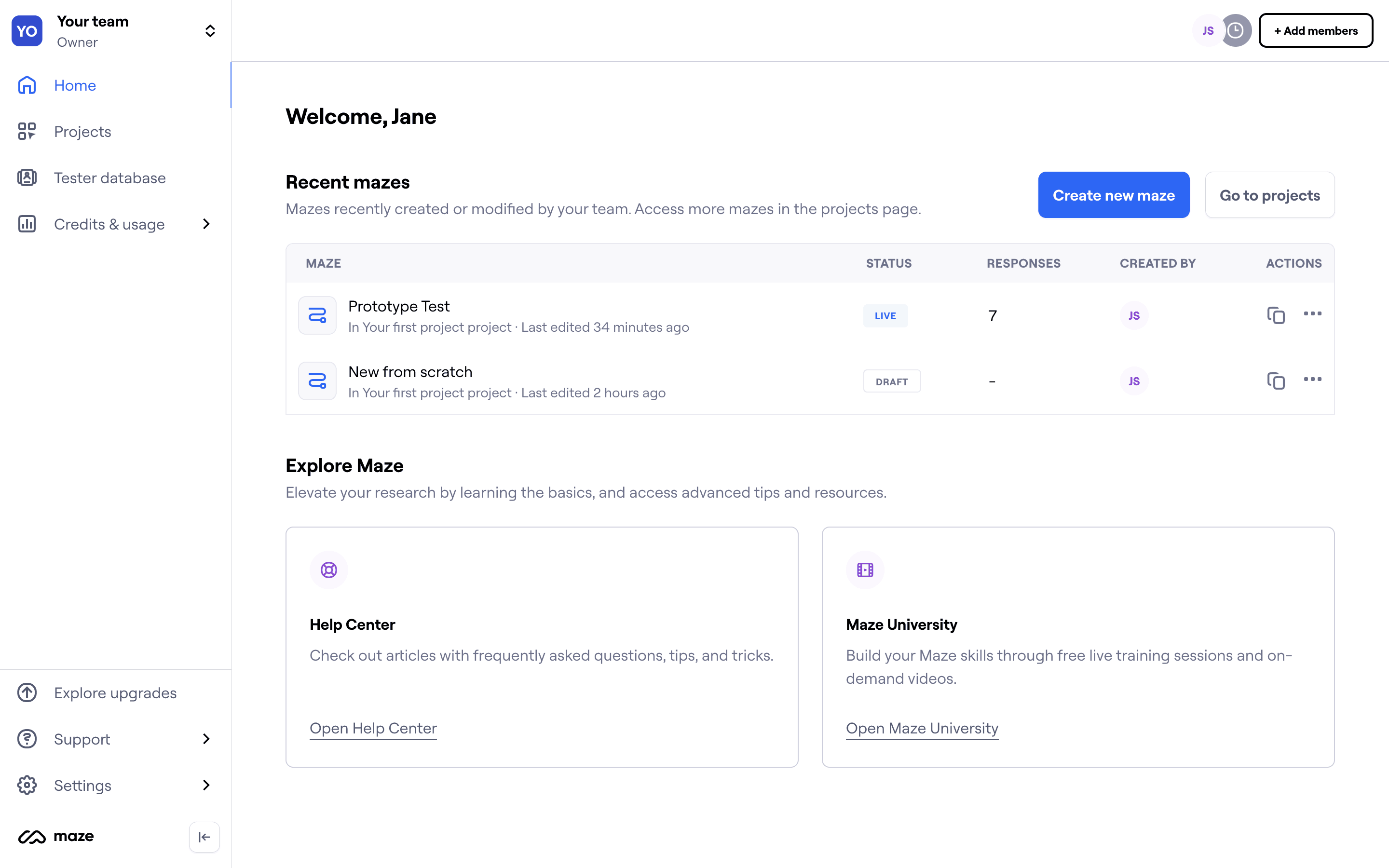Open more actions for New from scratch
The width and height of the screenshot is (1389, 868).
1312,379
